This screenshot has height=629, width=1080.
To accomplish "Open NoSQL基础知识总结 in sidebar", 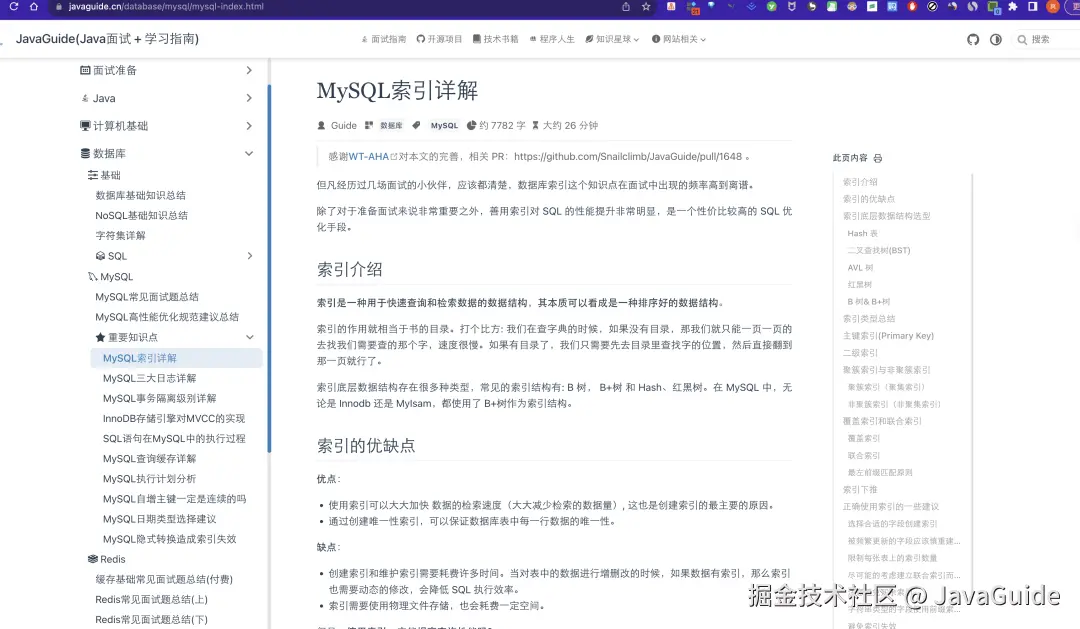I will coord(141,215).
